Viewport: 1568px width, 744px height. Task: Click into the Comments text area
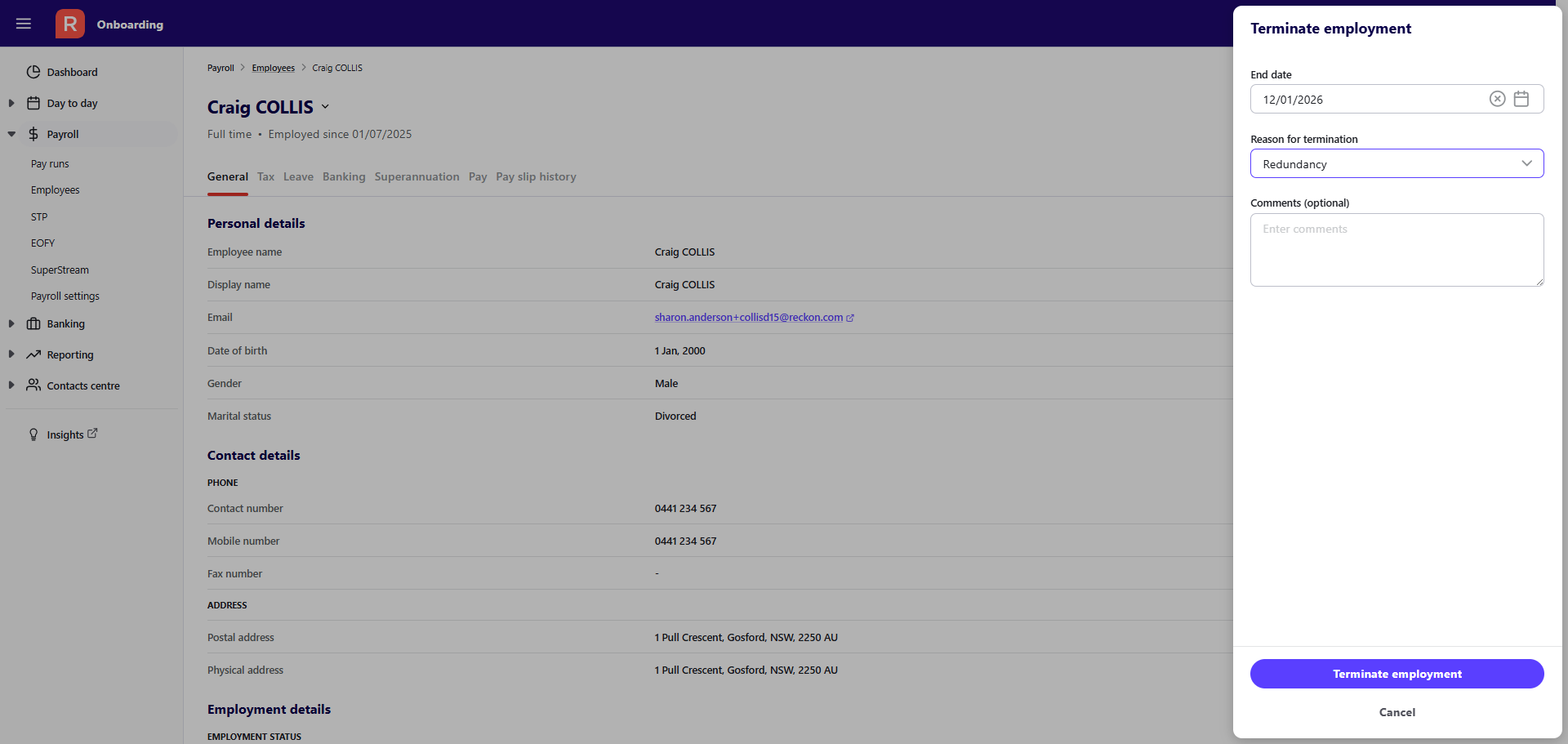1396,250
